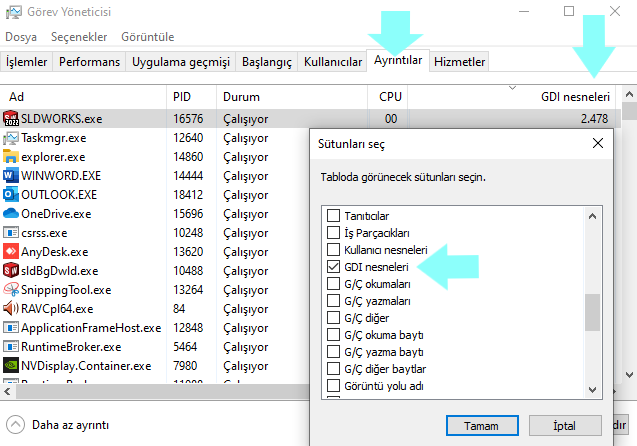Image resolution: width=637 pixels, height=446 pixels.
Task: Open the Seçenekler menu
Action: 79,36
